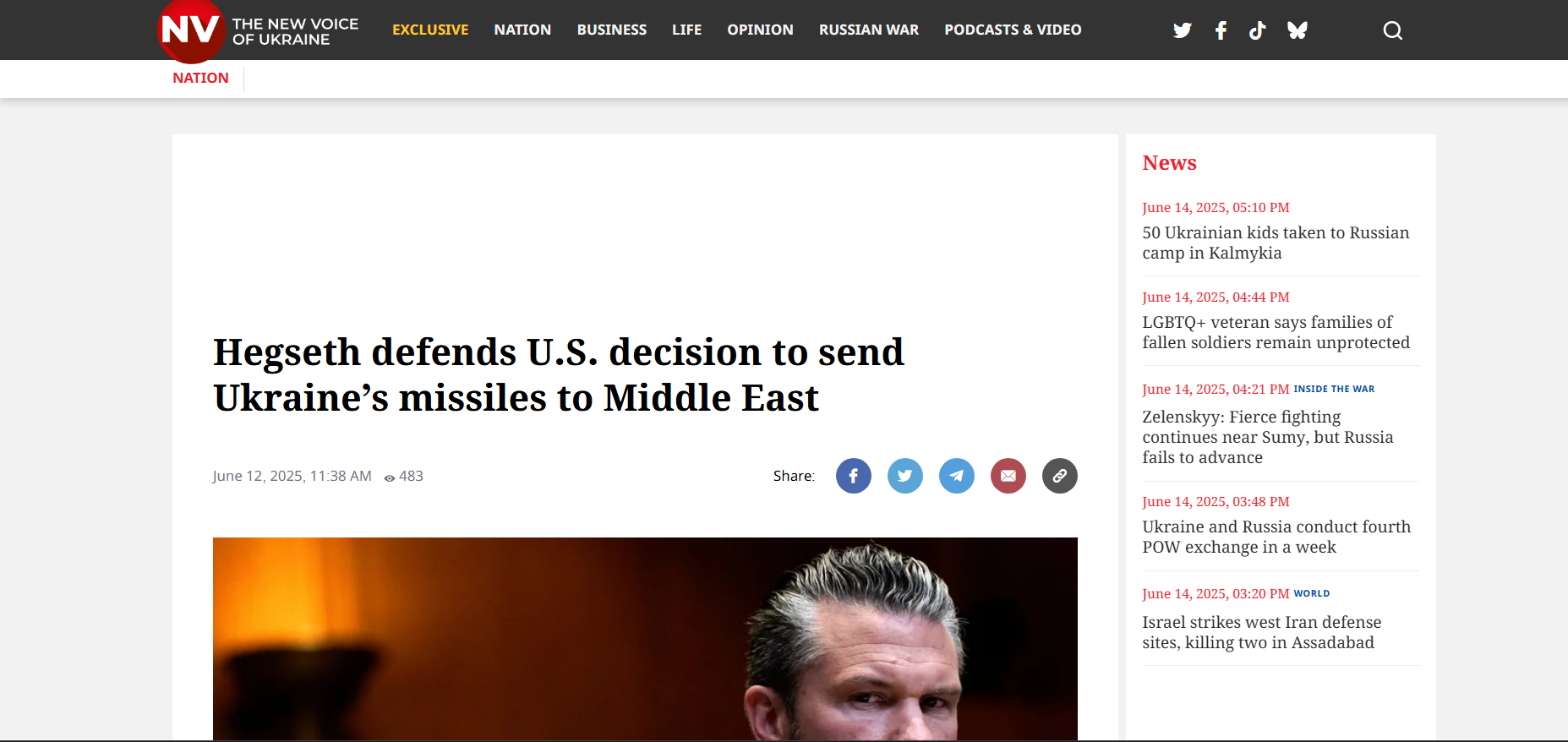Click timestamp 'June 14, 2025, 03:48 PM'
This screenshot has width=1568, height=742.
pos(1216,502)
